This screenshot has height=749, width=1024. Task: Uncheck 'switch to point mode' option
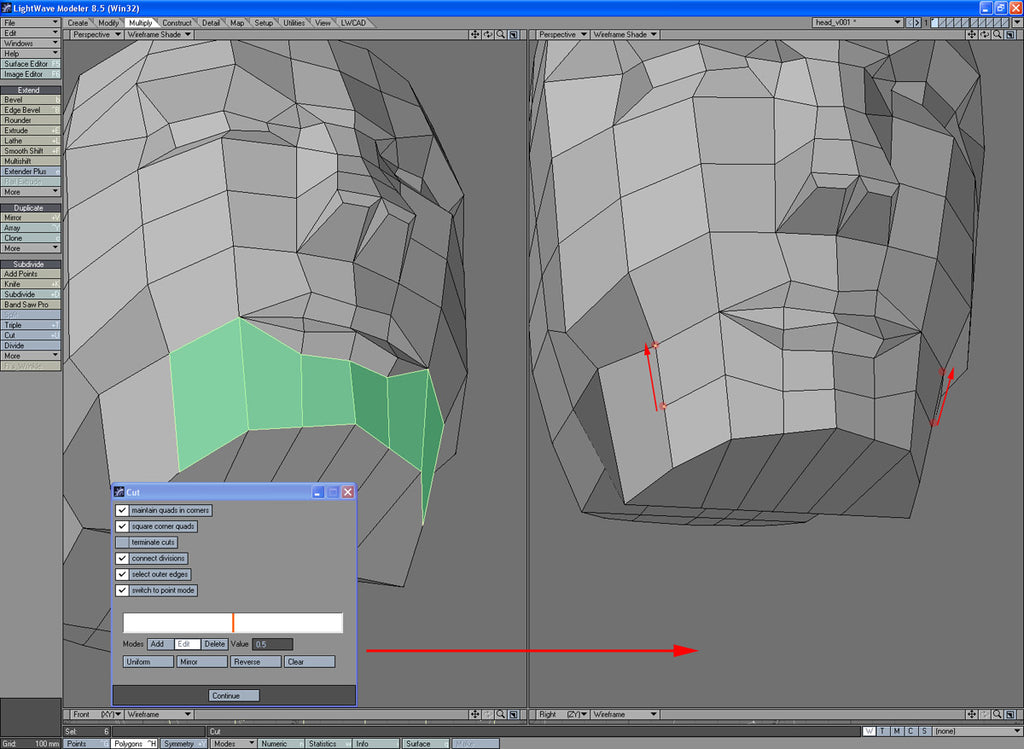click(x=122, y=591)
